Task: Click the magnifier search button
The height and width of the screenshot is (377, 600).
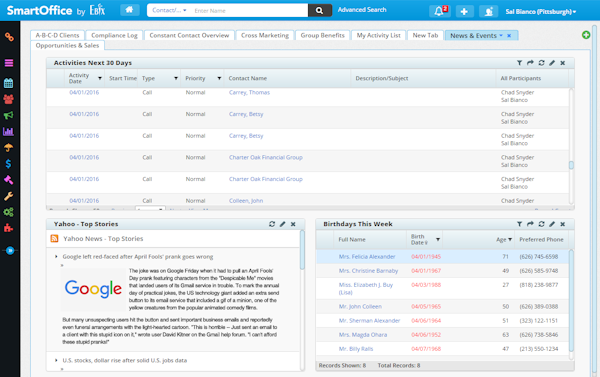Action: point(319,10)
